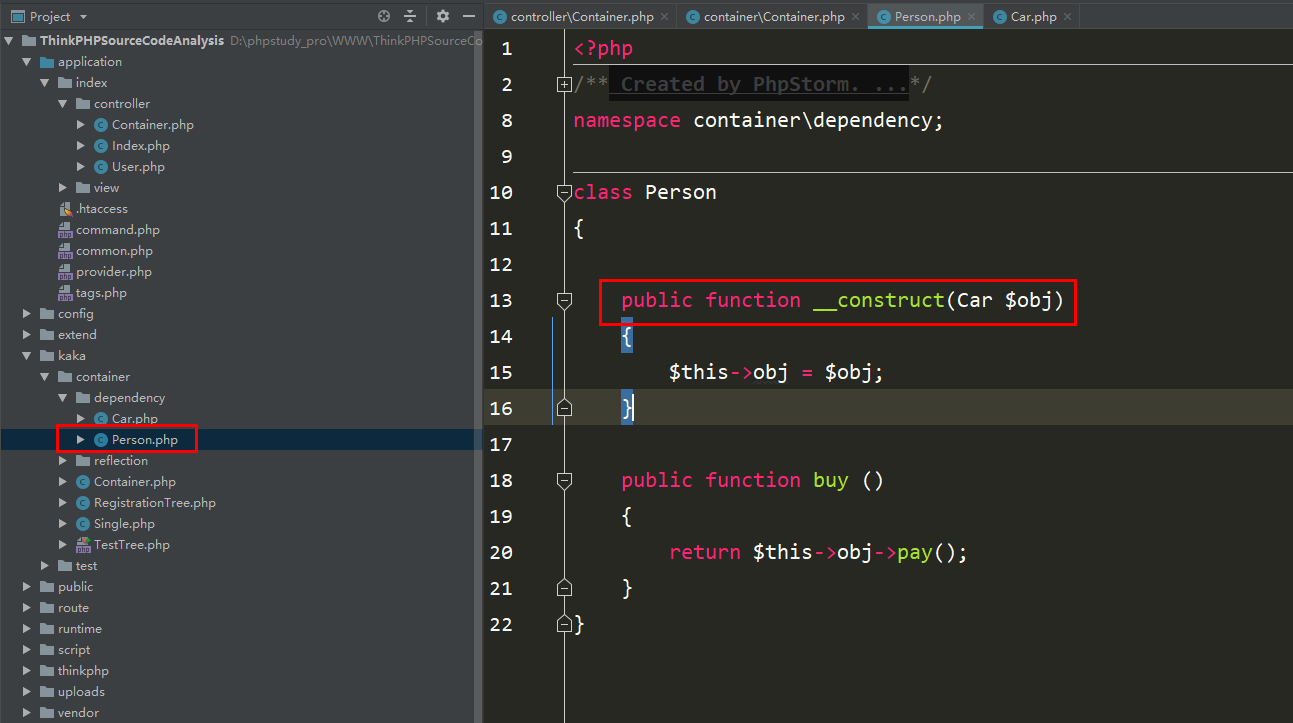Select the Car.php editor tab
1293x723 pixels.
(1033, 17)
